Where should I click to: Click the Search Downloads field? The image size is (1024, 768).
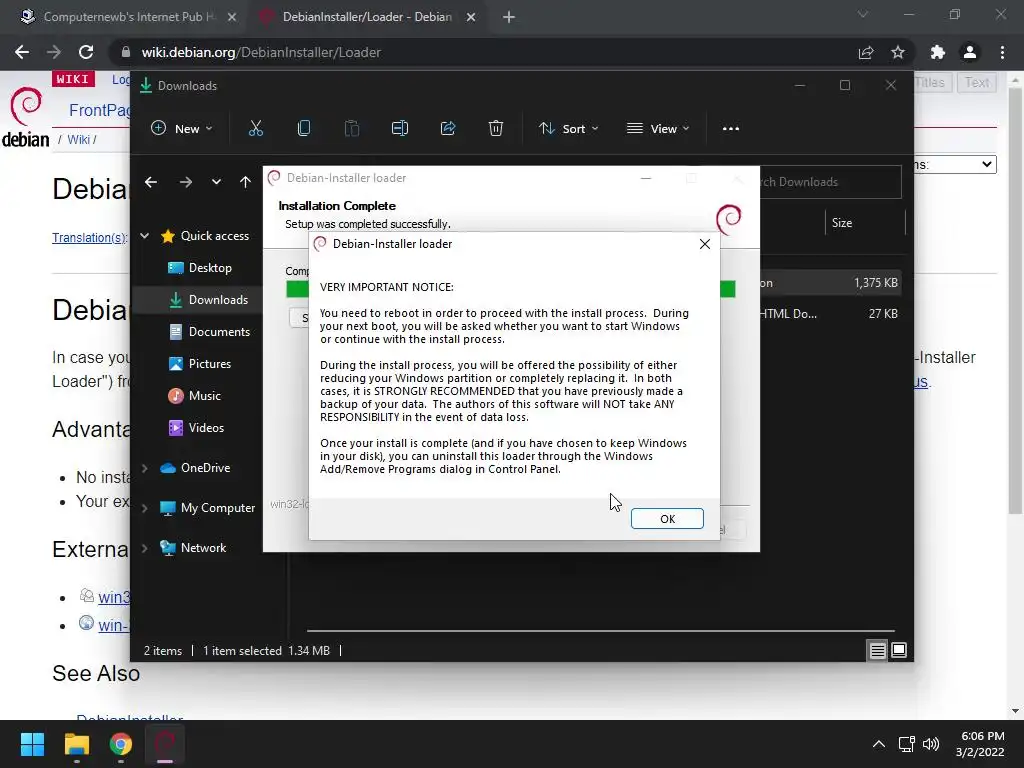coord(830,182)
